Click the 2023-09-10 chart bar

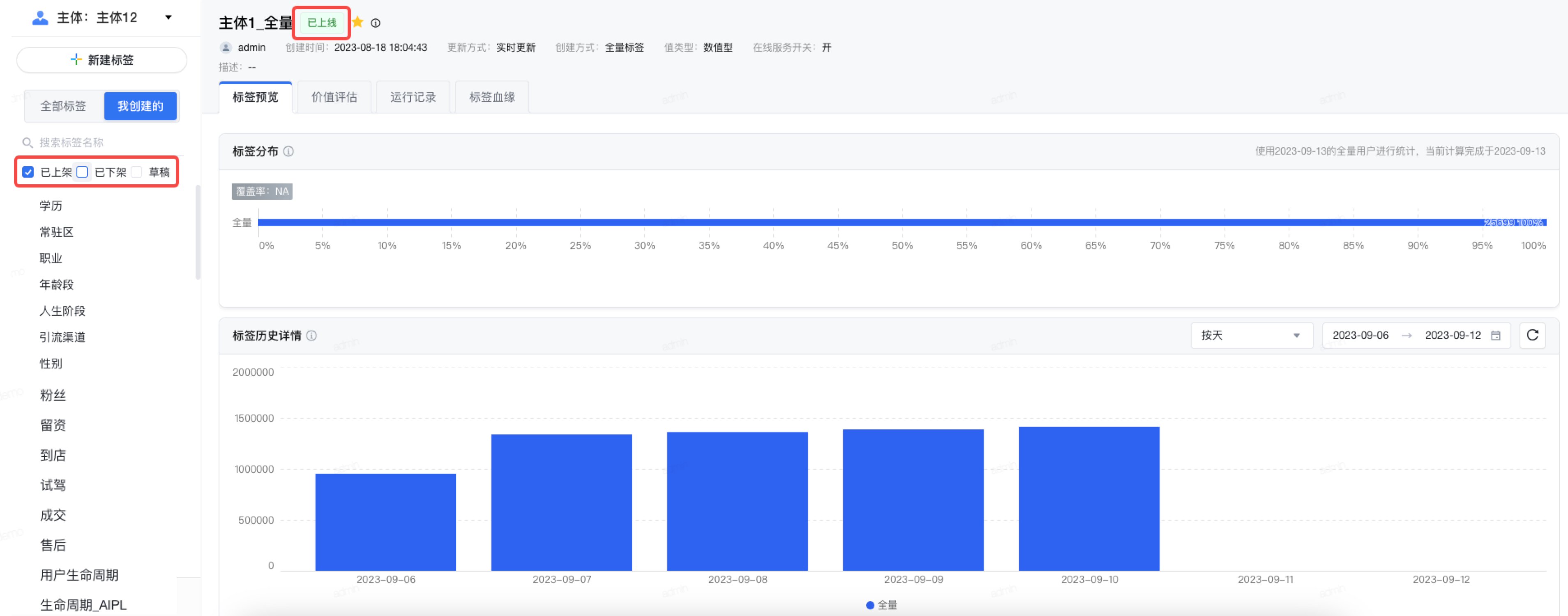tap(1089, 499)
